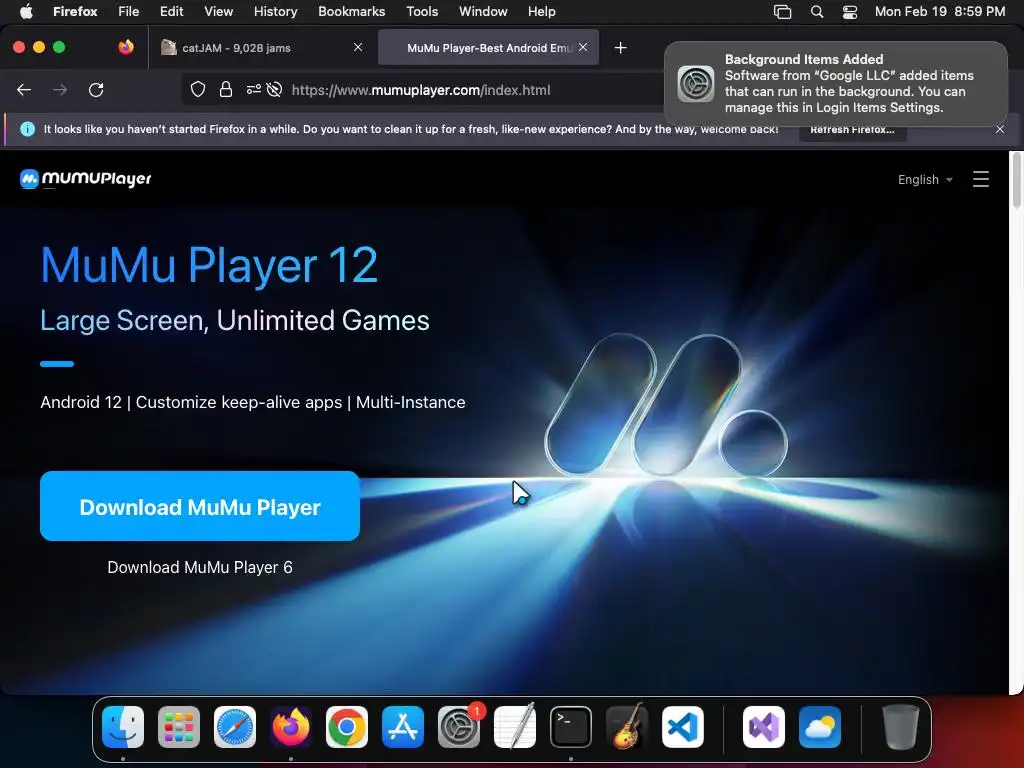The image size is (1024, 768).
Task: Launch Safari from the dock
Action: coord(234,726)
